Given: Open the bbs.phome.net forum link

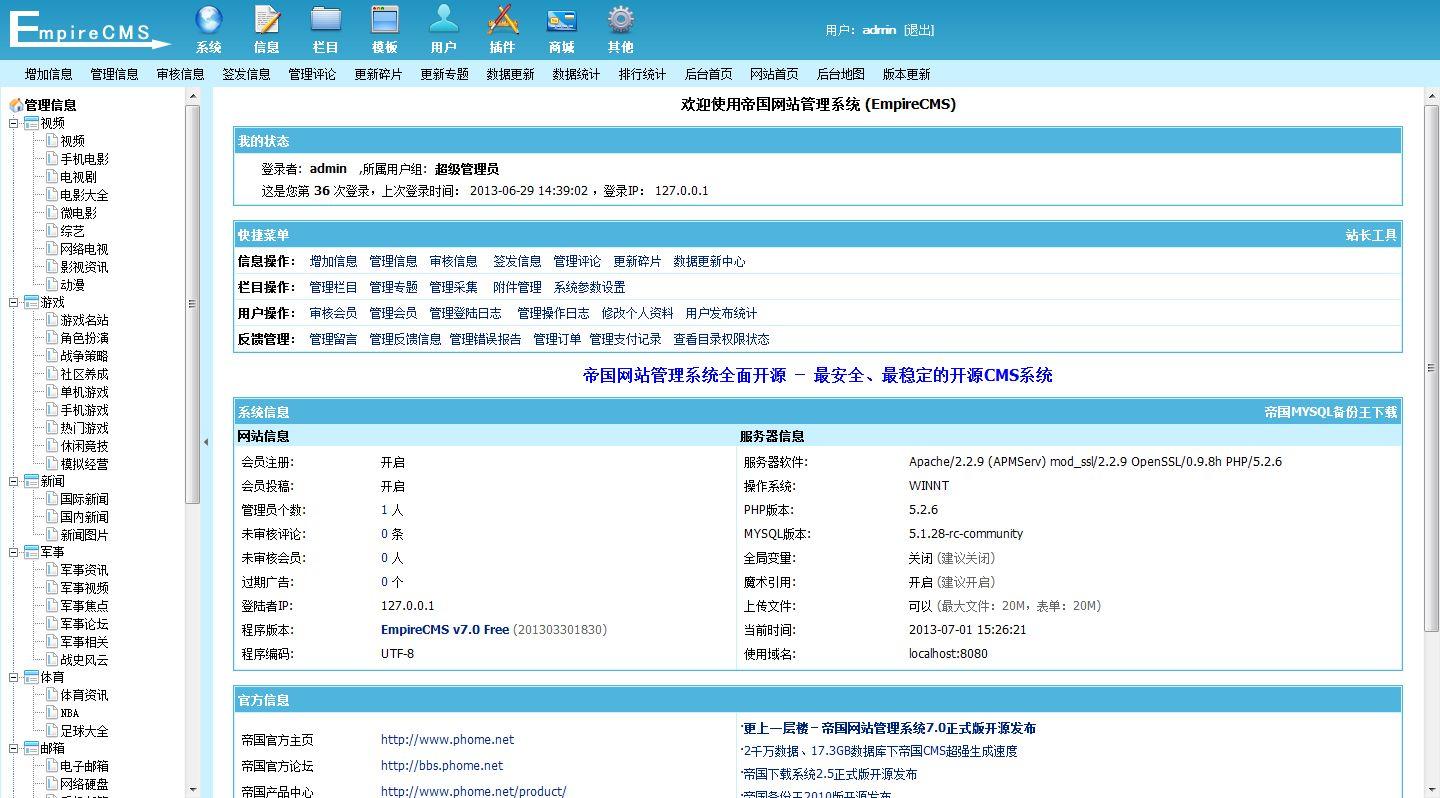Looking at the screenshot, I should tap(441, 766).
